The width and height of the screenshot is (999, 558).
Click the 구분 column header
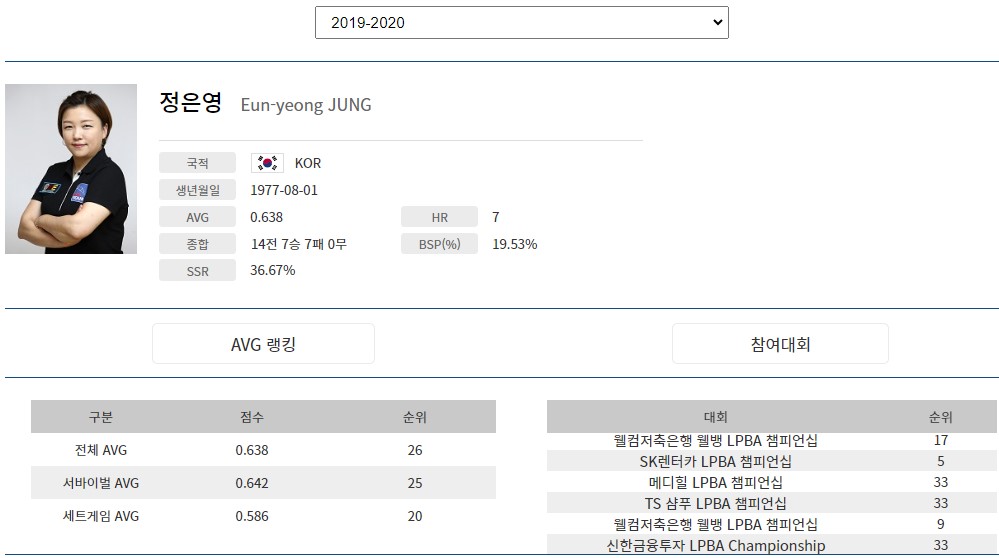pos(101,417)
